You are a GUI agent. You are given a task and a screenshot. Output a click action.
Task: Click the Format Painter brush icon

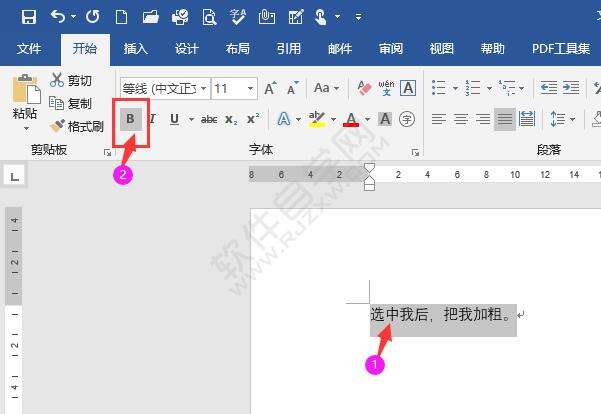(57, 126)
